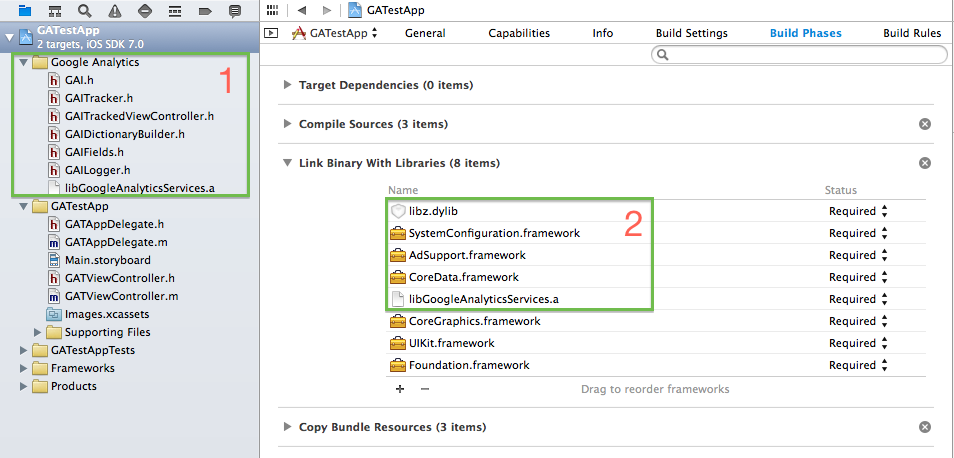Open GATViewController.m
Viewport: 954px width, 458px height.
click(122, 296)
